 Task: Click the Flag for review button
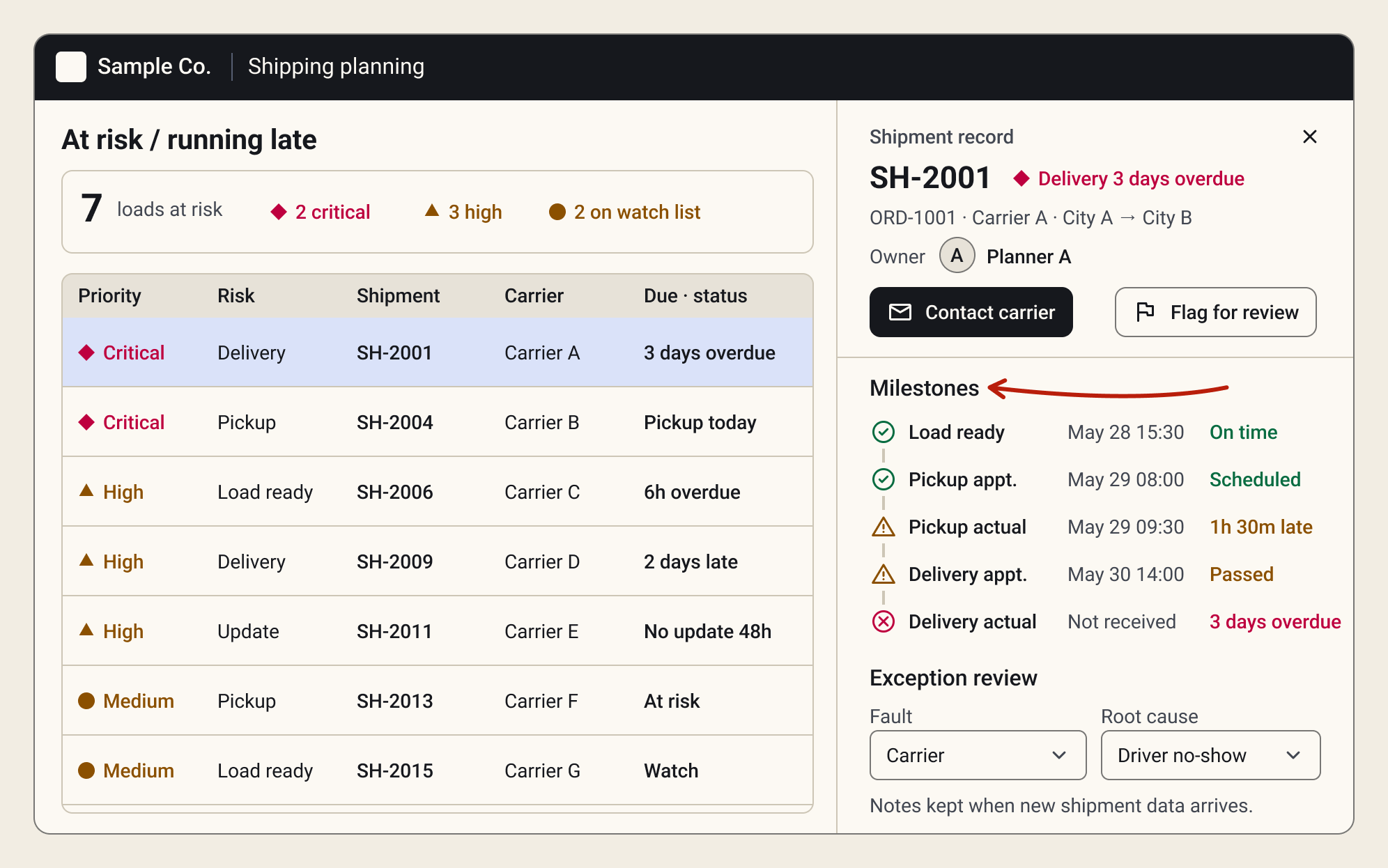tap(1216, 312)
